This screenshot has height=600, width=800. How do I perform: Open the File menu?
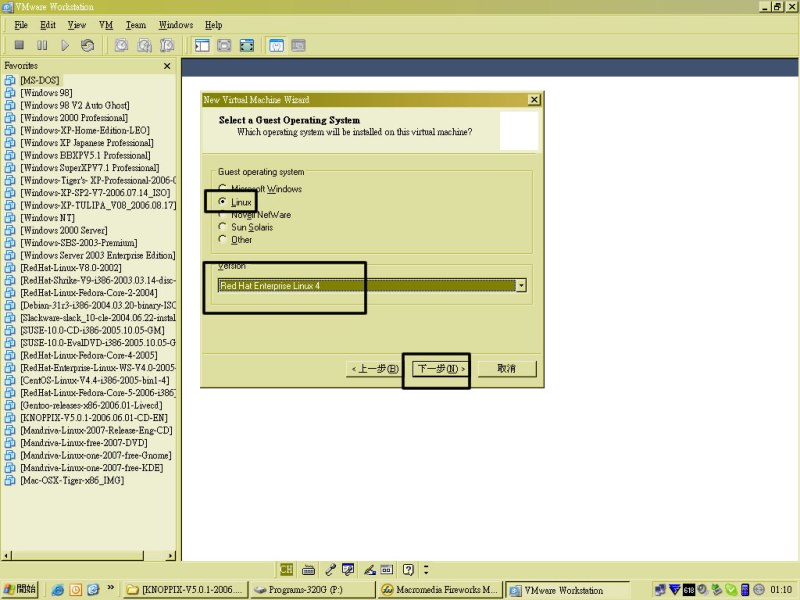coord(21,25)
